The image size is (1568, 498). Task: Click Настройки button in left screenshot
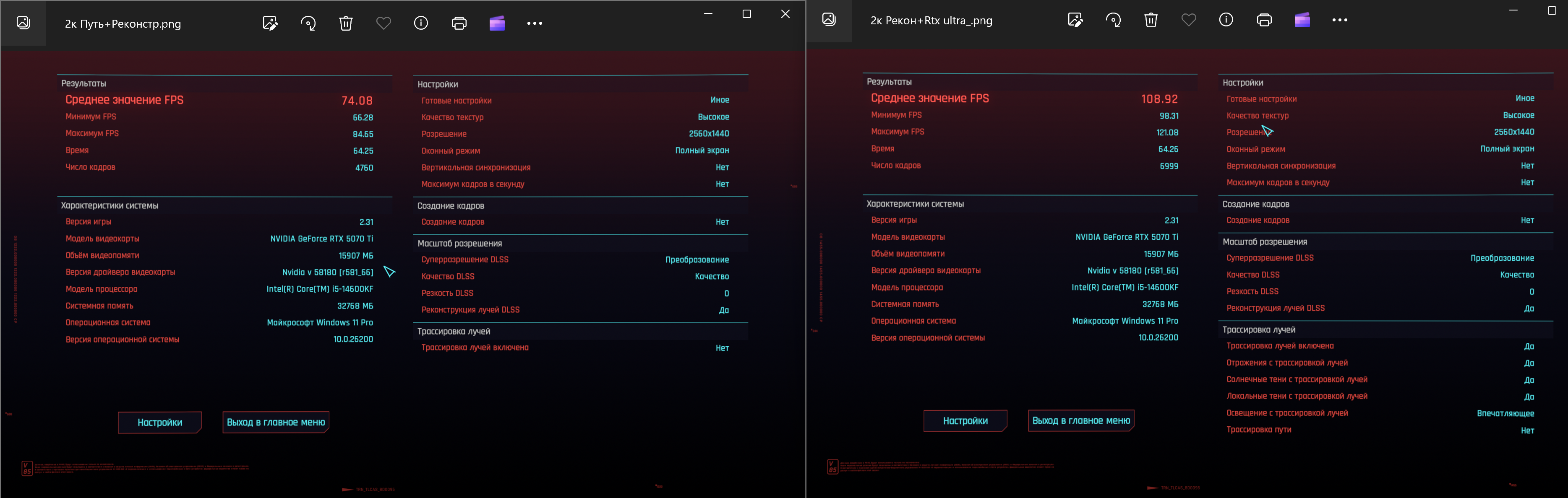[x=159, y=423]
